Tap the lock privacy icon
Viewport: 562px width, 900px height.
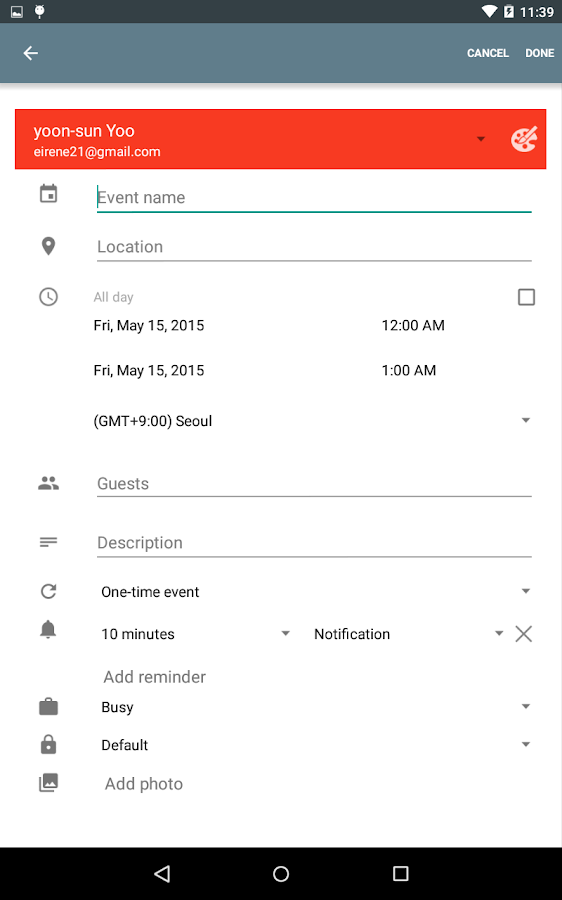[x=48, y=744]
